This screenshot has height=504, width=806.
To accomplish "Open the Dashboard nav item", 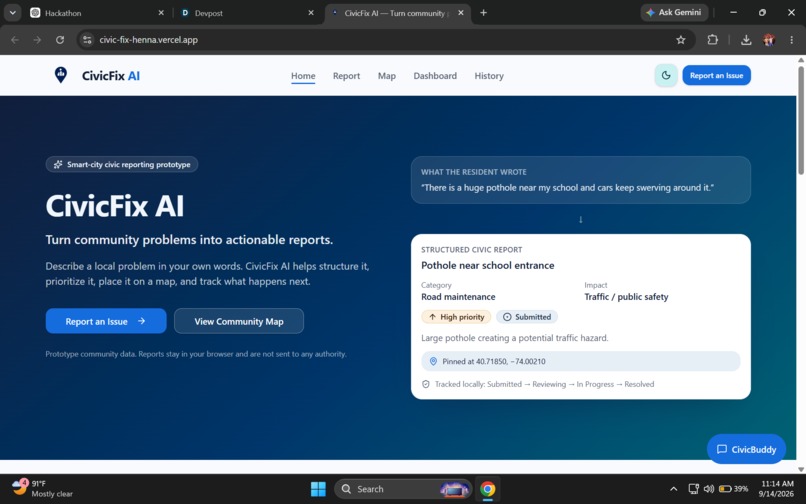I will pyautogui.click(x=435, y=76).
